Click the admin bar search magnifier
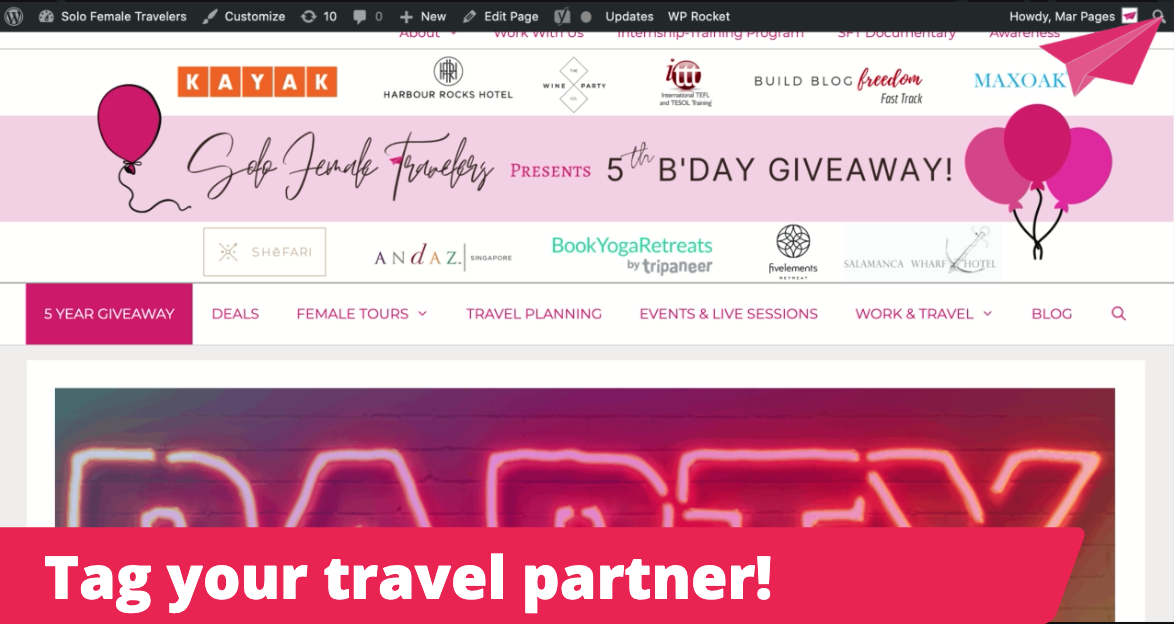The height and width of the screenshot is (624, 1174). (x=1159, y=16)
